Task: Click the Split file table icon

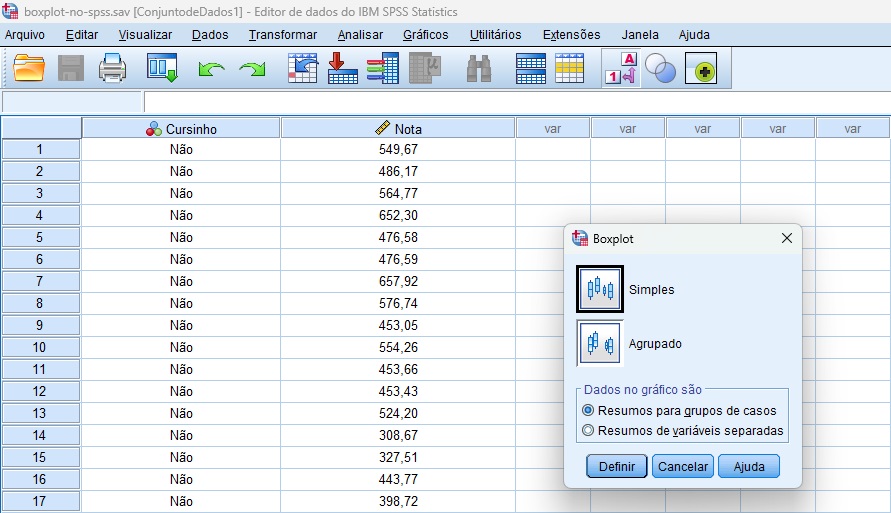Action: coord(531,69)
